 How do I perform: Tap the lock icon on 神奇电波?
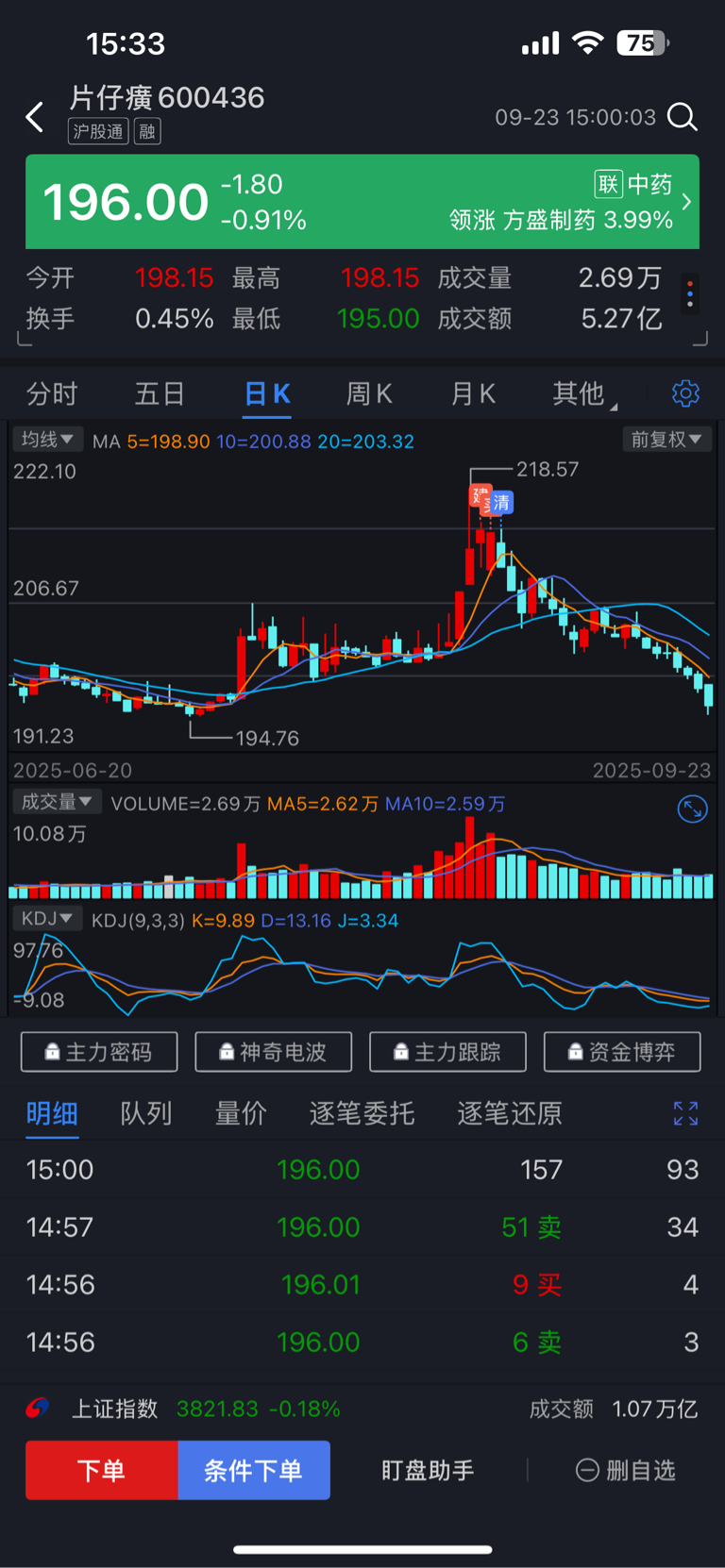(x=227, y=1052)
